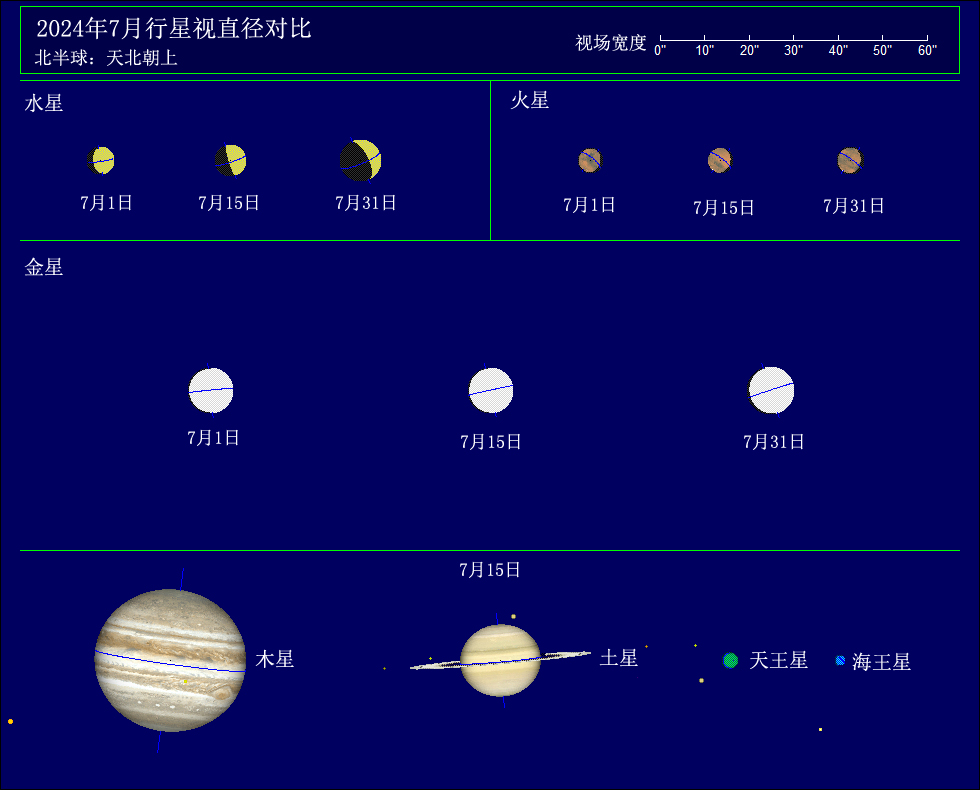Click the Mars disc above the 7月1日 label
This screenshot has width=980, height=790.
(x=590, y=161)
